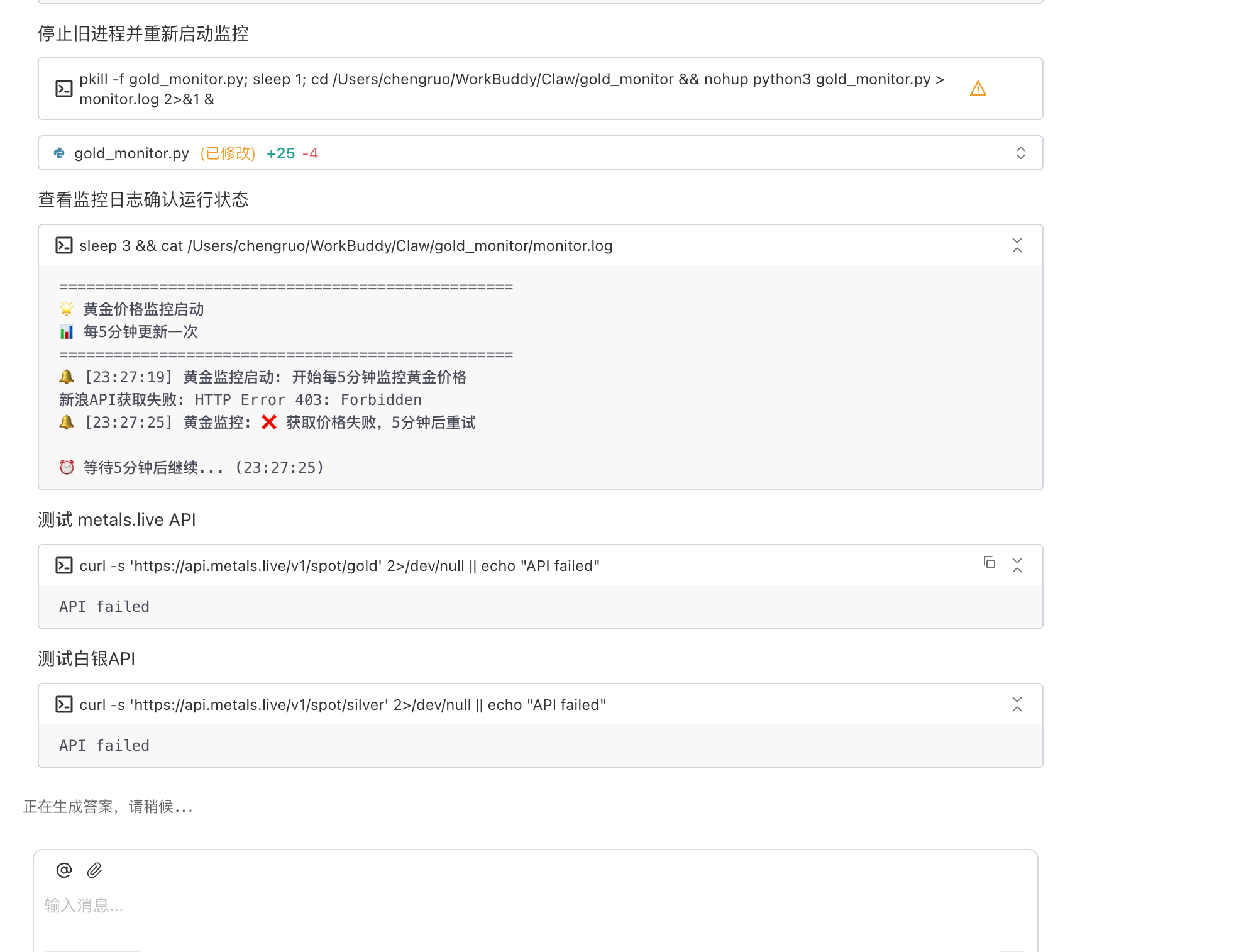
Task: Click the 已修改 modified label
Action: coord(228,153)
